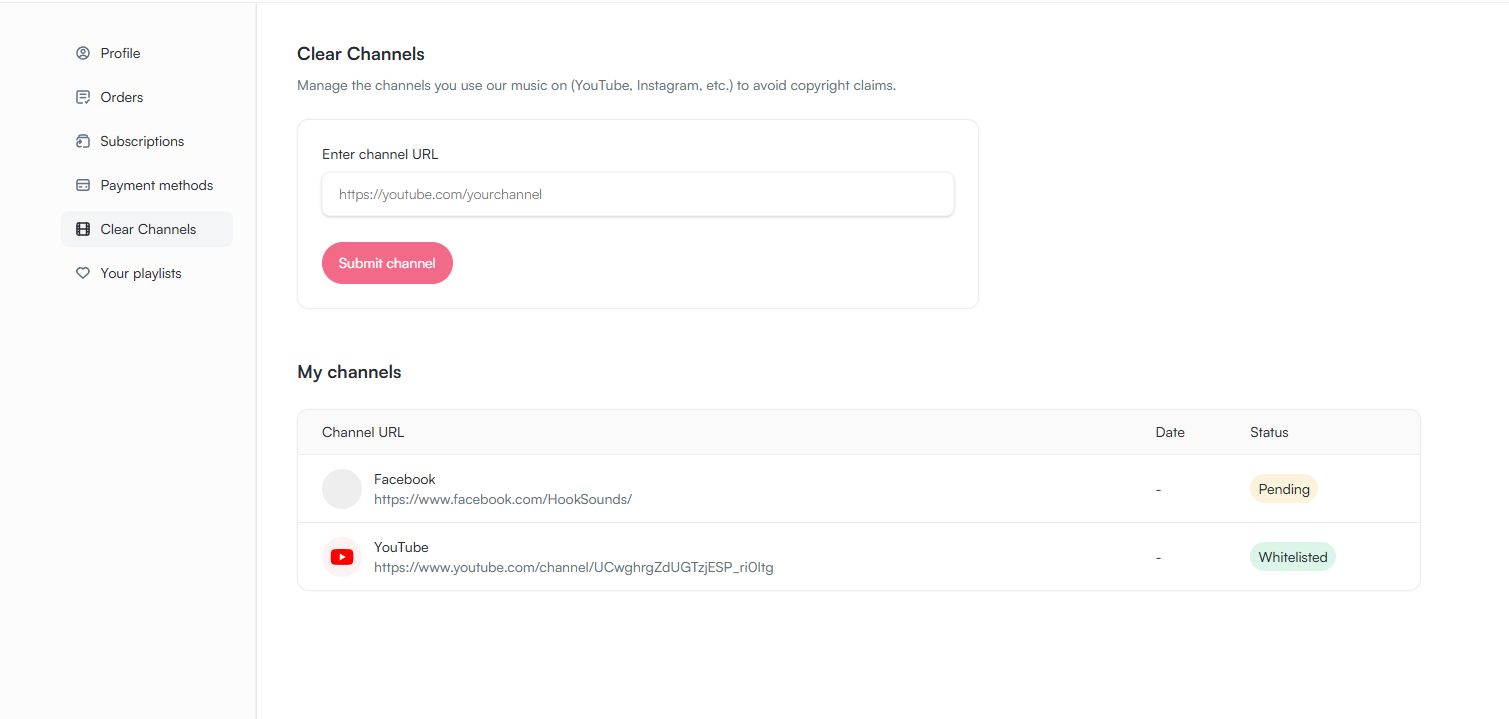This screenshot has width=1509, height=719.
Task: Select Payment methods in sidebar
Action: pos(157,185)
